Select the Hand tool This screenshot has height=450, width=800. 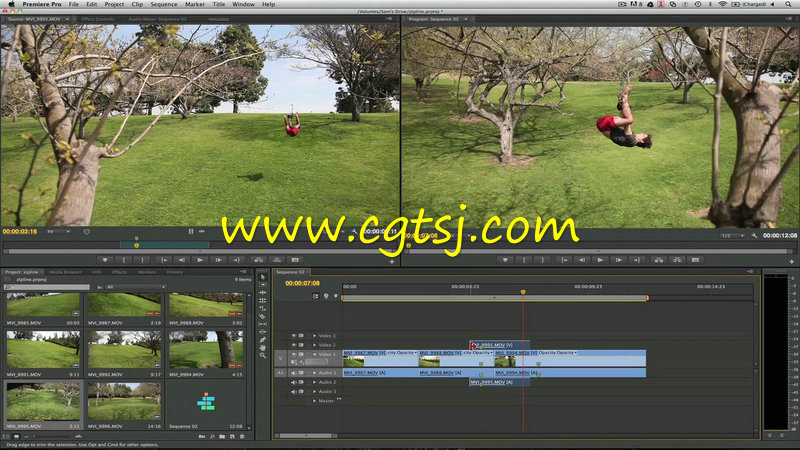click(x=263, y=347)
